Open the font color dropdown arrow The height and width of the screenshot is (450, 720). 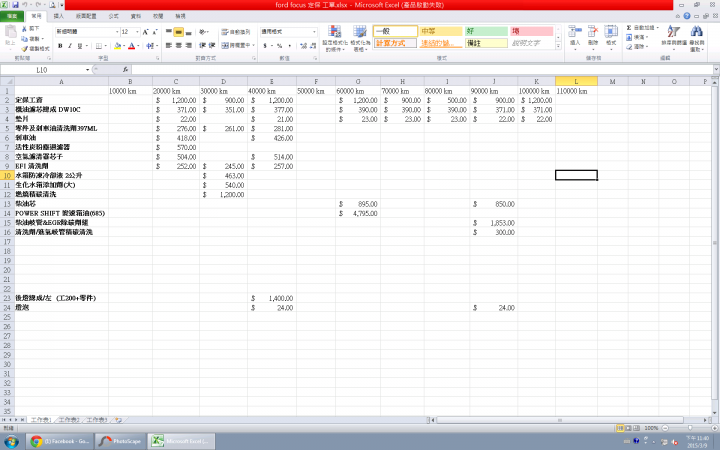point(138,45)
